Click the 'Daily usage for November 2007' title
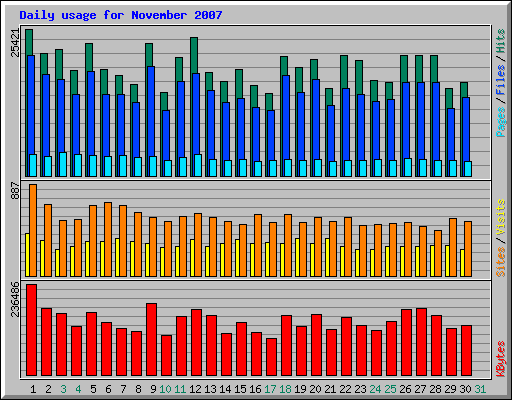Image resolution: width=512 pixels, height=400 pixels. (x=121, y=15)
